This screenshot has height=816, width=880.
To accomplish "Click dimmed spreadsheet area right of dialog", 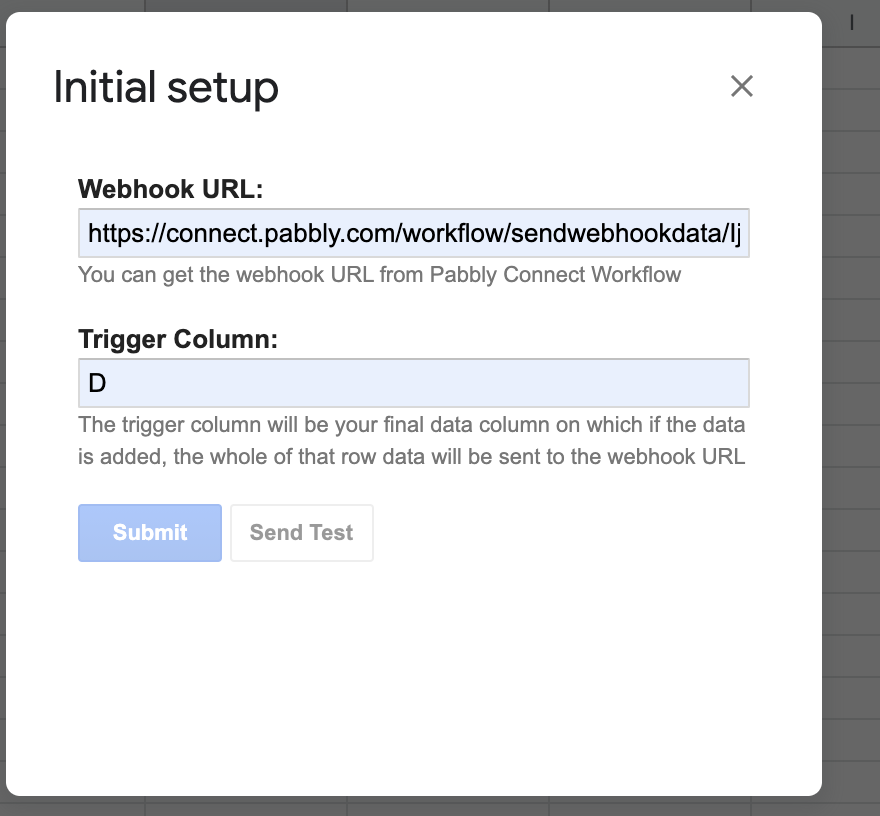I will click(851, 393).
